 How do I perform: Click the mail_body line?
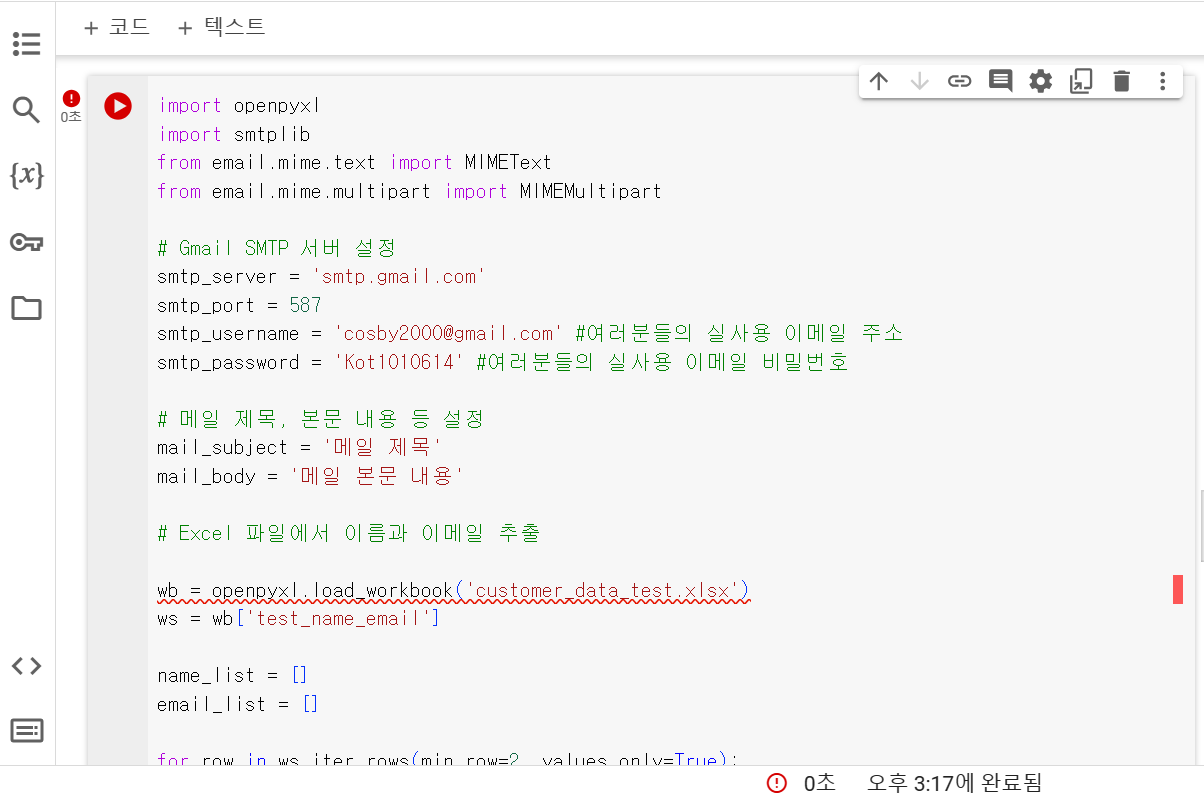pos(310,476)
